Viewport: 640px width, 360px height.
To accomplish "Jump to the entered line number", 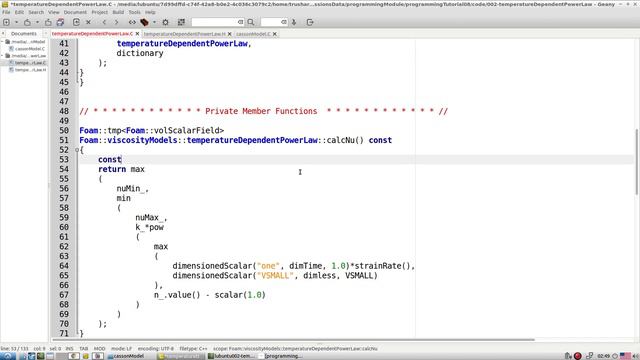I will click(294, 22).
